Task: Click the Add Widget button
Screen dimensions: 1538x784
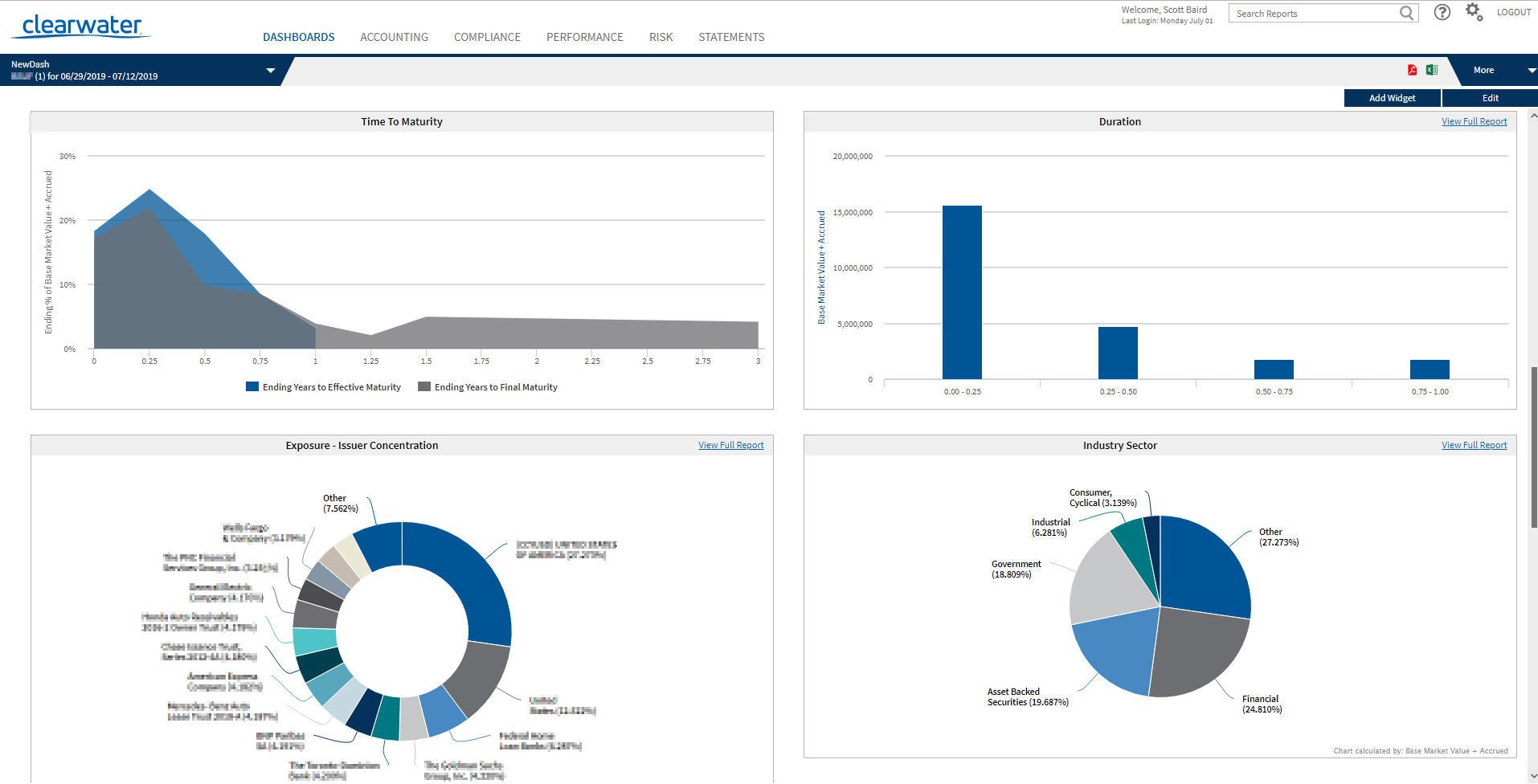Action: (1393, 97)
